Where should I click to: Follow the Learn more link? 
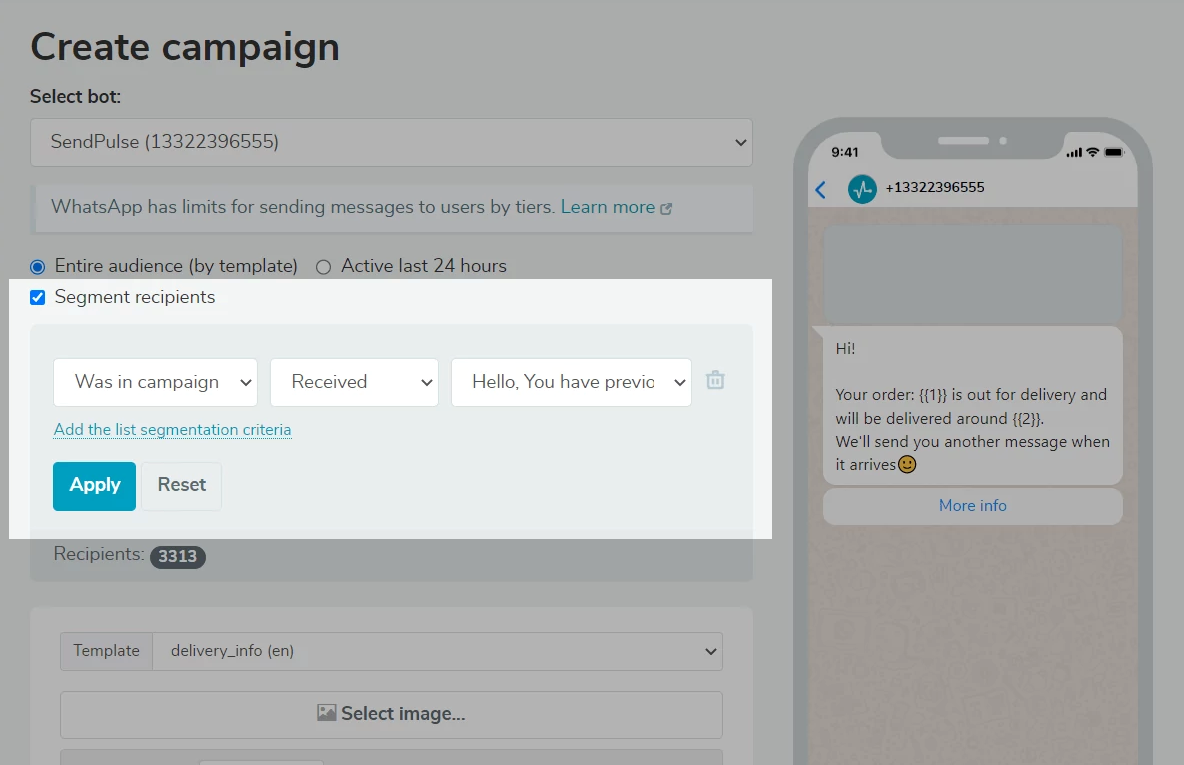click(x=608, y=207)
